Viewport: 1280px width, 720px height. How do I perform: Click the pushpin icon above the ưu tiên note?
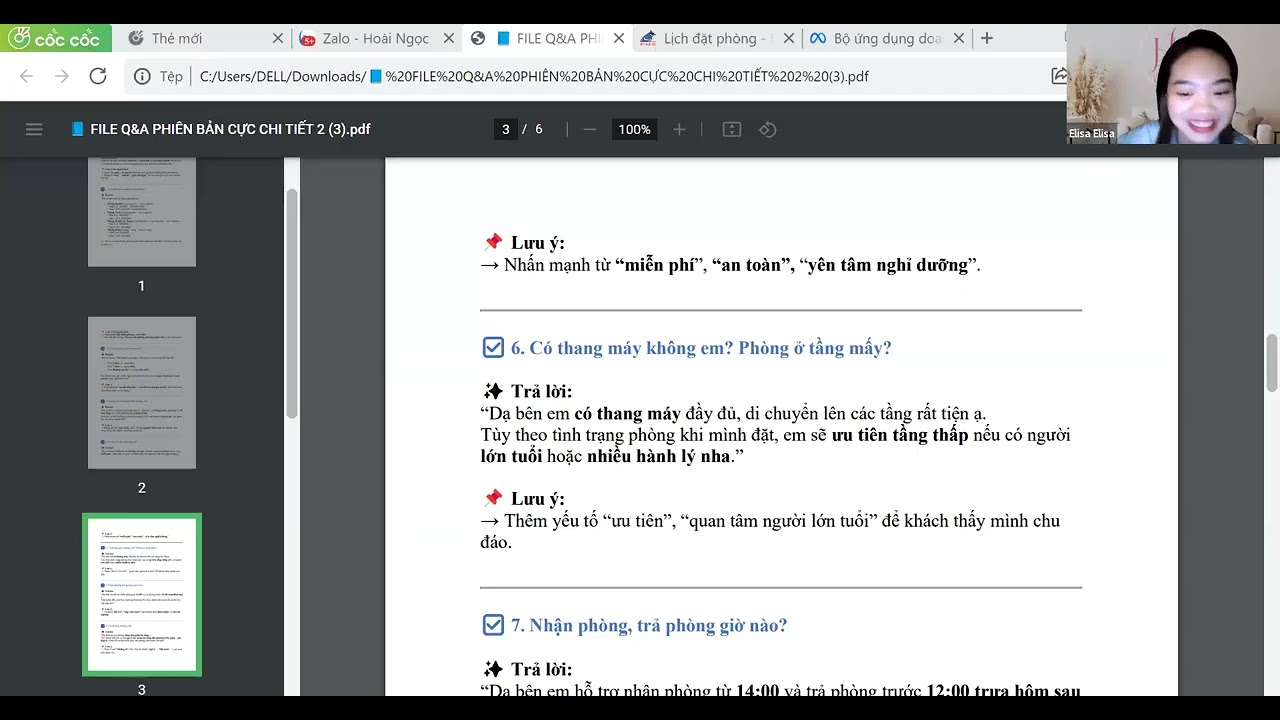(x=493, y=498)
